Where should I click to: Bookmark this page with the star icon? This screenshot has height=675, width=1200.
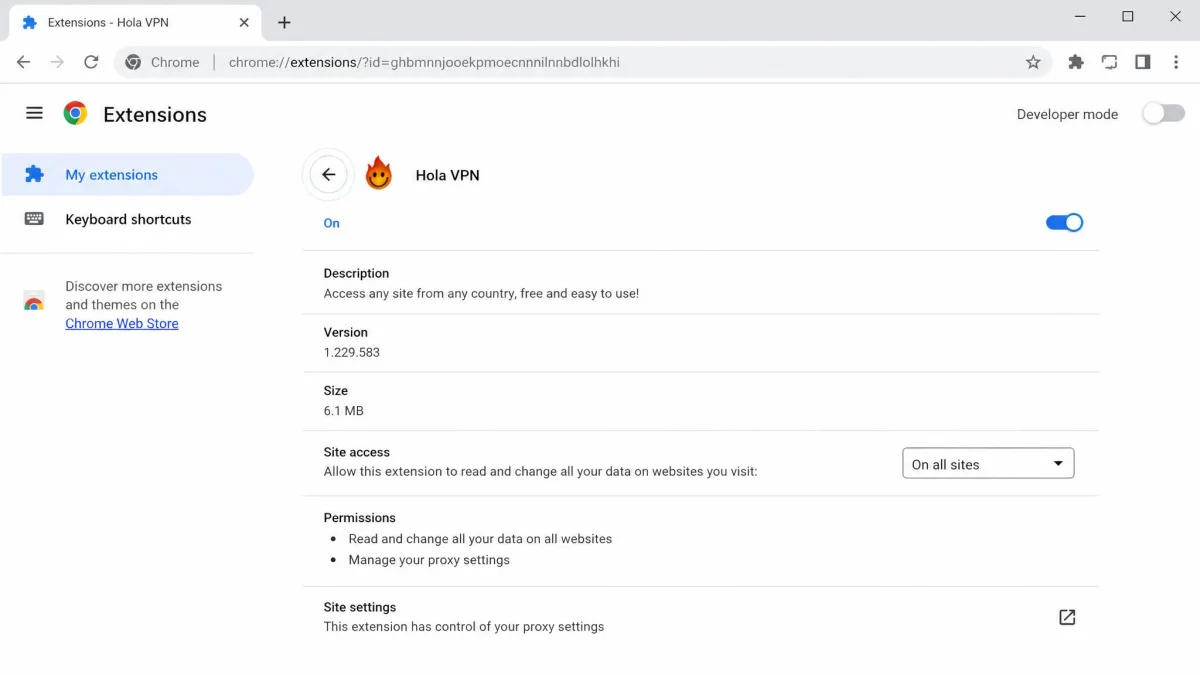click(1033, 62)
